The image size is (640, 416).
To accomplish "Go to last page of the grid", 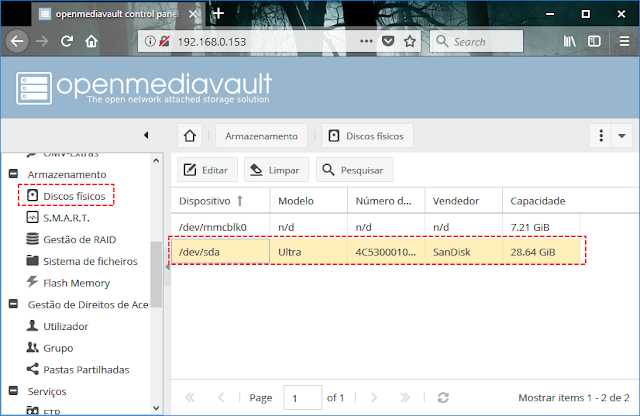I will (405, 397).
